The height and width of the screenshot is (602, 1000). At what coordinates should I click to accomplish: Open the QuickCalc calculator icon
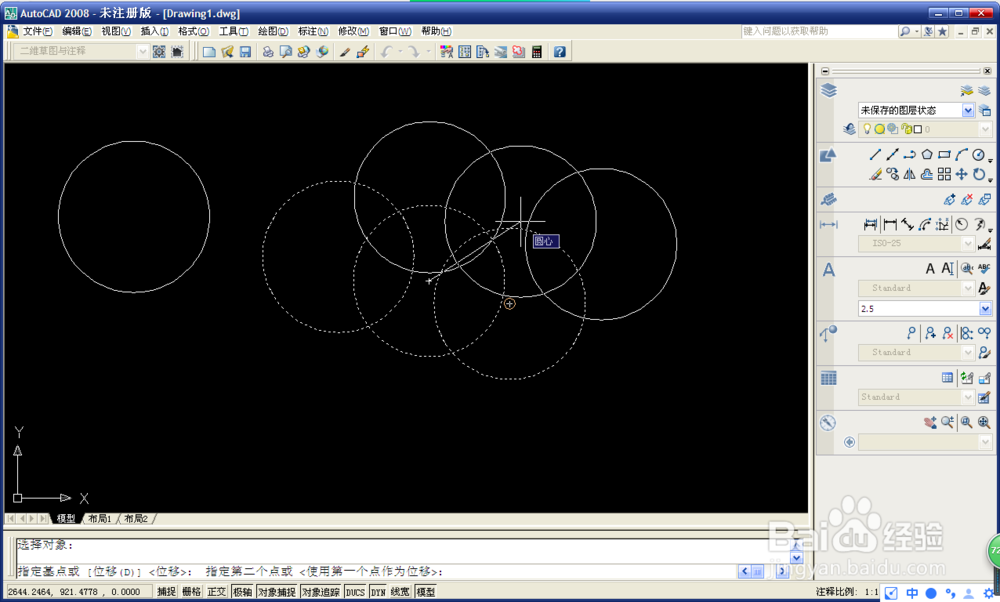click(536, 52)
